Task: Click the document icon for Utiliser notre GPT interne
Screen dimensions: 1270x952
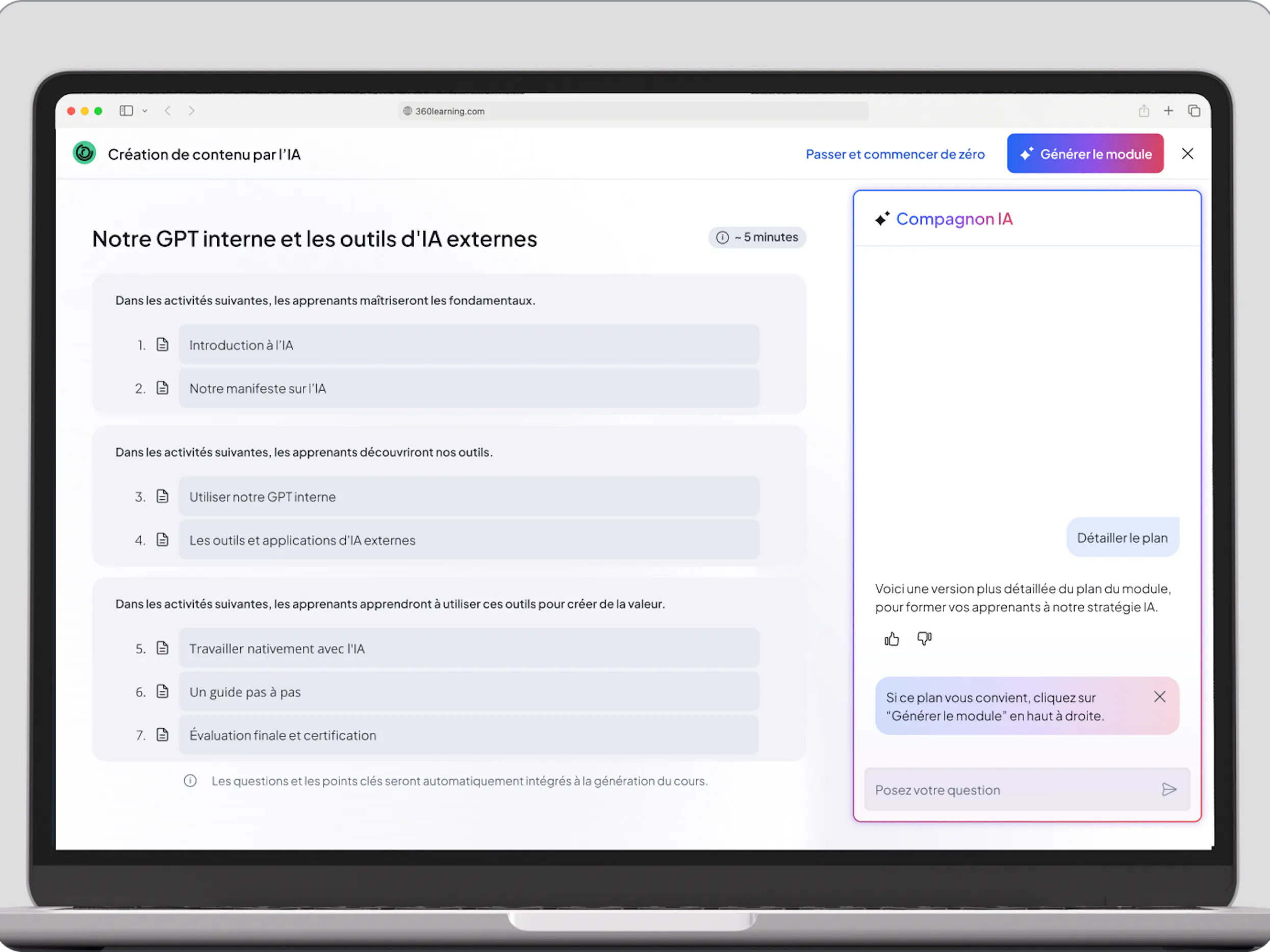Action: coord(163,496)
